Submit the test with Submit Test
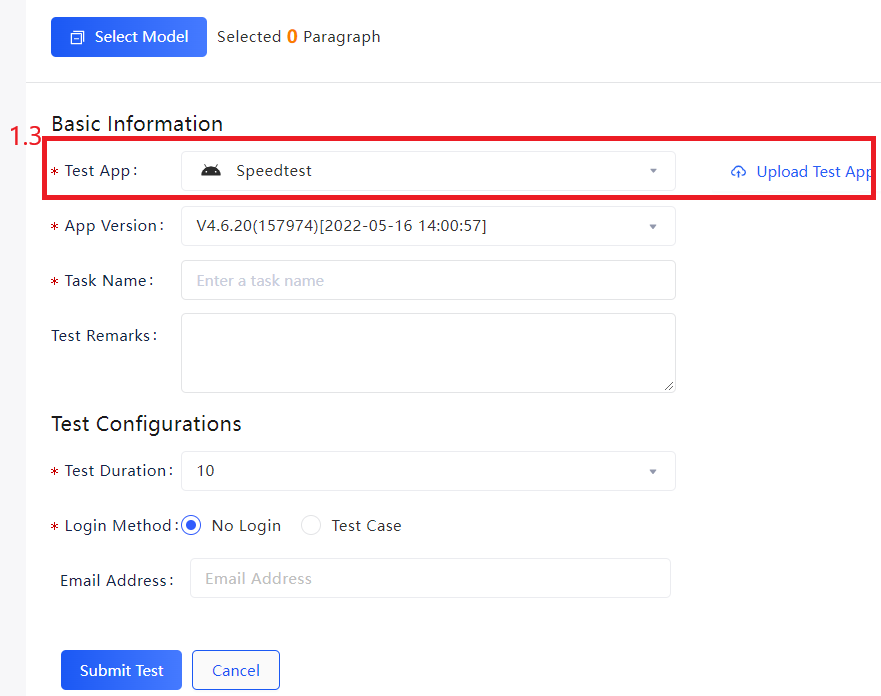Screen dimensions: 881x696 121,670
